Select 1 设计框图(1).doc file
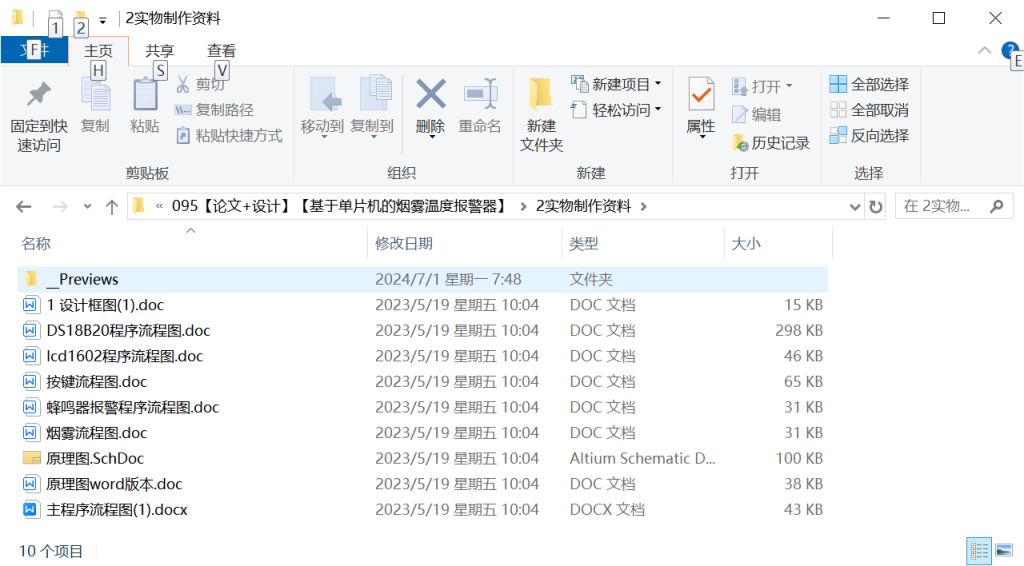The image size is (1024, 566). [423, 305]
